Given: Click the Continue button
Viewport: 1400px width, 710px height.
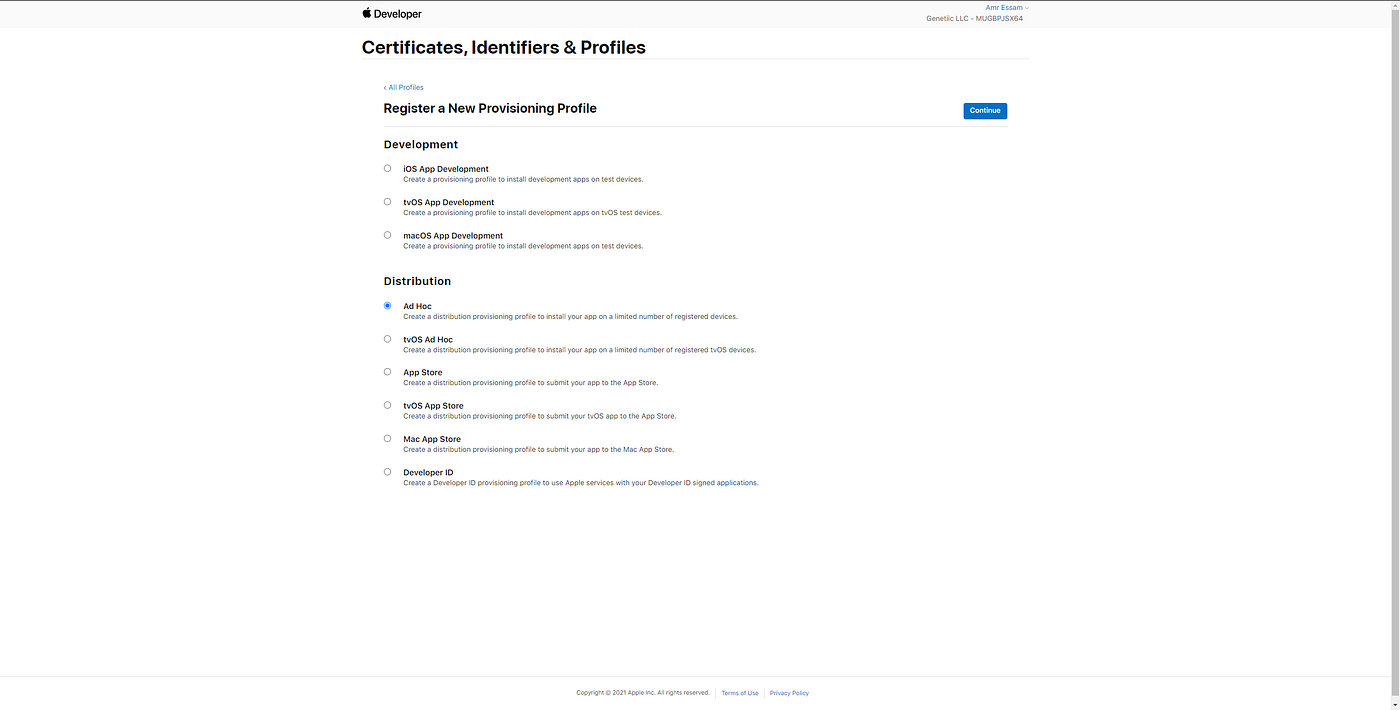Looking at the screenshot, I should (985, 110).
